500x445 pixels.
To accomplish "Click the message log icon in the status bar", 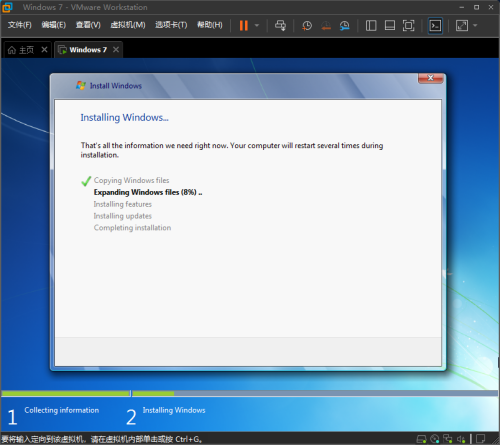I will coord(480,439).
